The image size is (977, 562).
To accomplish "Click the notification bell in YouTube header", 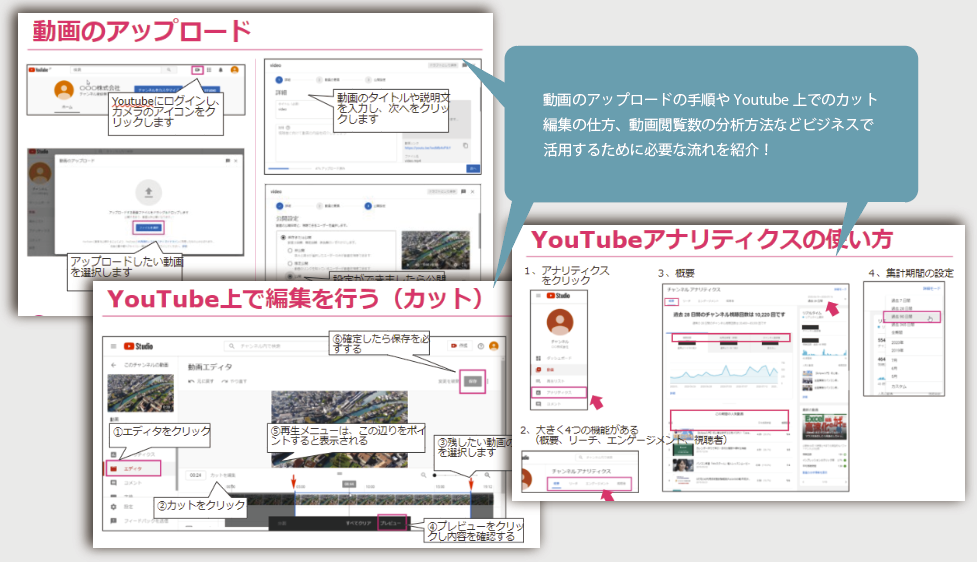I will pos(221,70).
